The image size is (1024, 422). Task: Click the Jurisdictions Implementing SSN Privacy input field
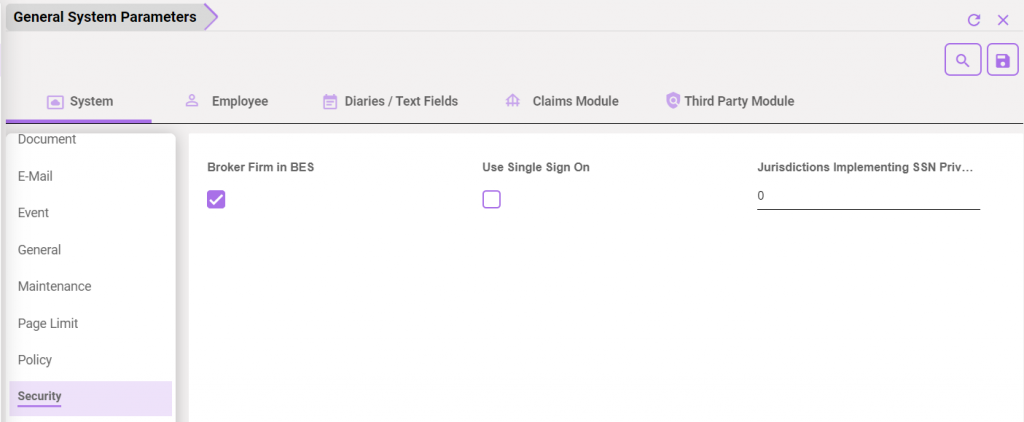click(867, 196)
